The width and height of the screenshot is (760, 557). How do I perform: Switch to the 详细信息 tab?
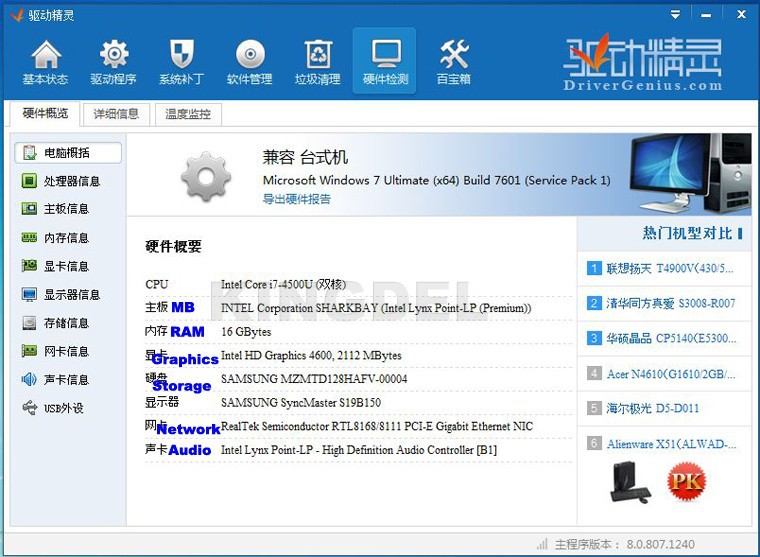click(116, 114)
